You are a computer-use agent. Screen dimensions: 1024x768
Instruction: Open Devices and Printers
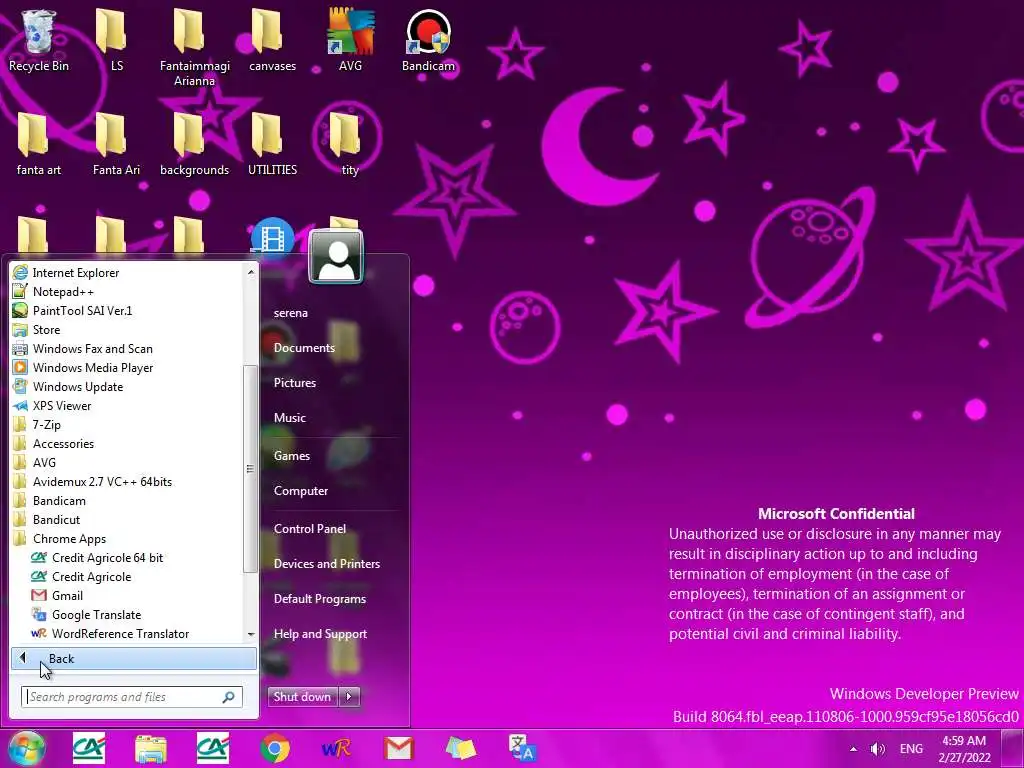[x=327, y=564]
